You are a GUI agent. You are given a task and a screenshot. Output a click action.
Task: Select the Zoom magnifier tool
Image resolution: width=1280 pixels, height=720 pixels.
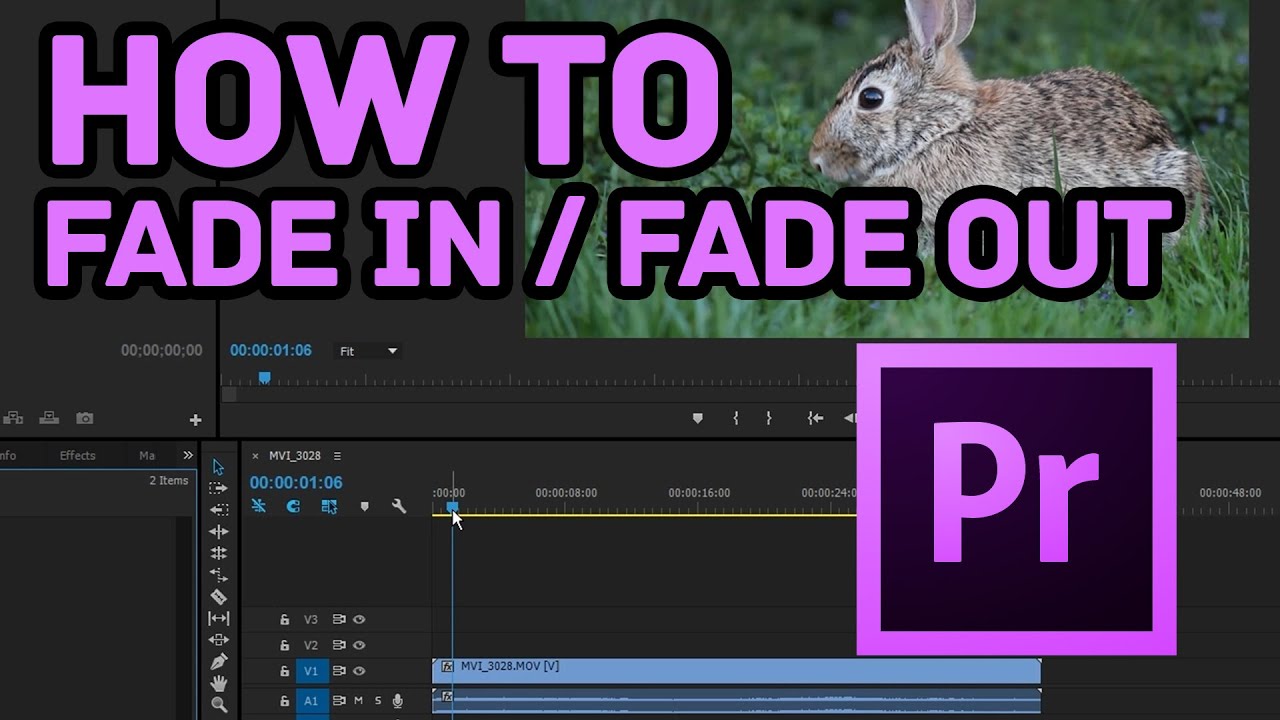pos(219,705)
